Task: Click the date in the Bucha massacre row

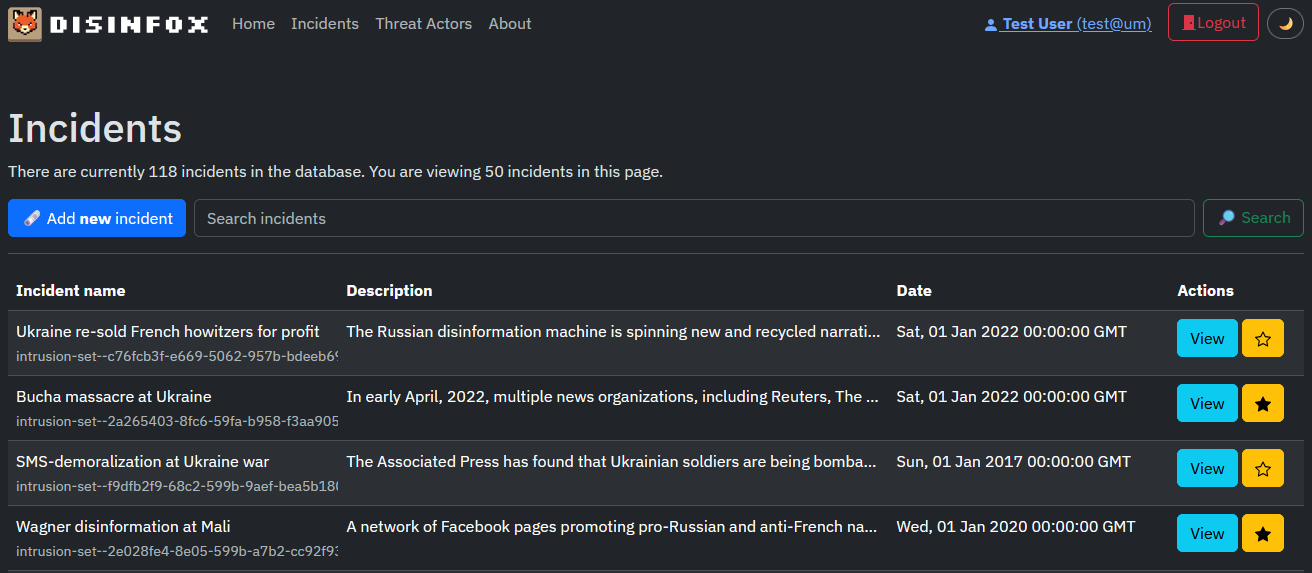Action: [1011, 396]
